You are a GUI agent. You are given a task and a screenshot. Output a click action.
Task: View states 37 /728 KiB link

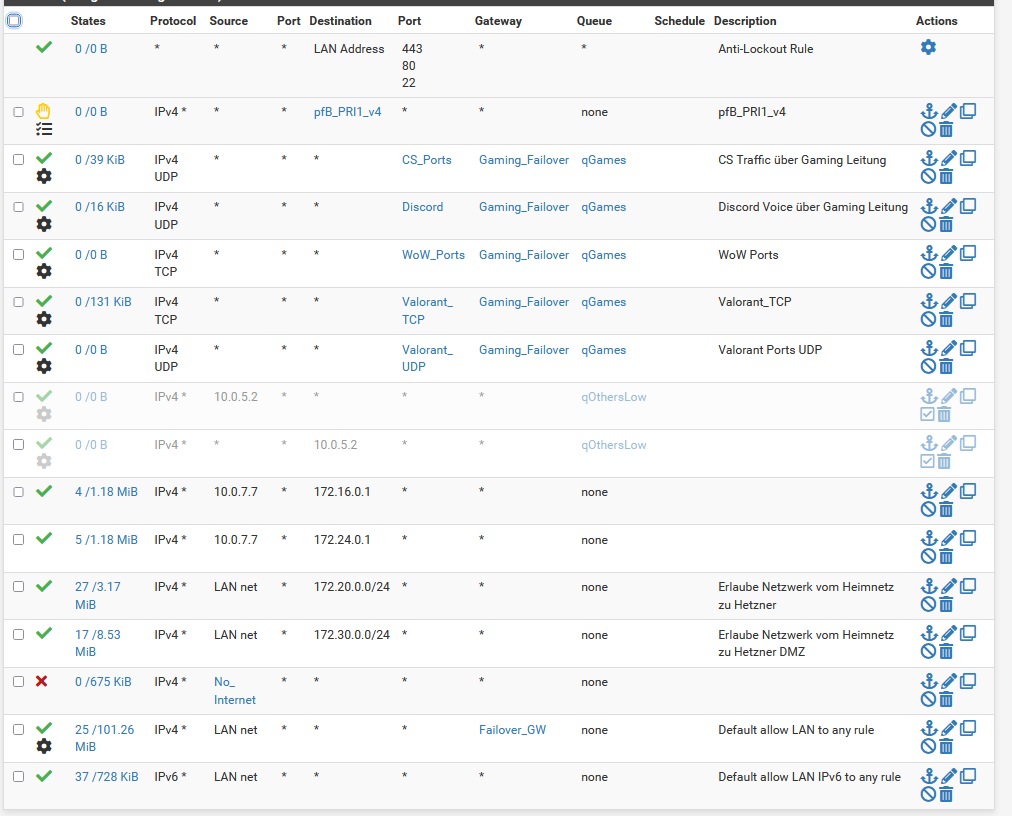click(x=106, y=777)
